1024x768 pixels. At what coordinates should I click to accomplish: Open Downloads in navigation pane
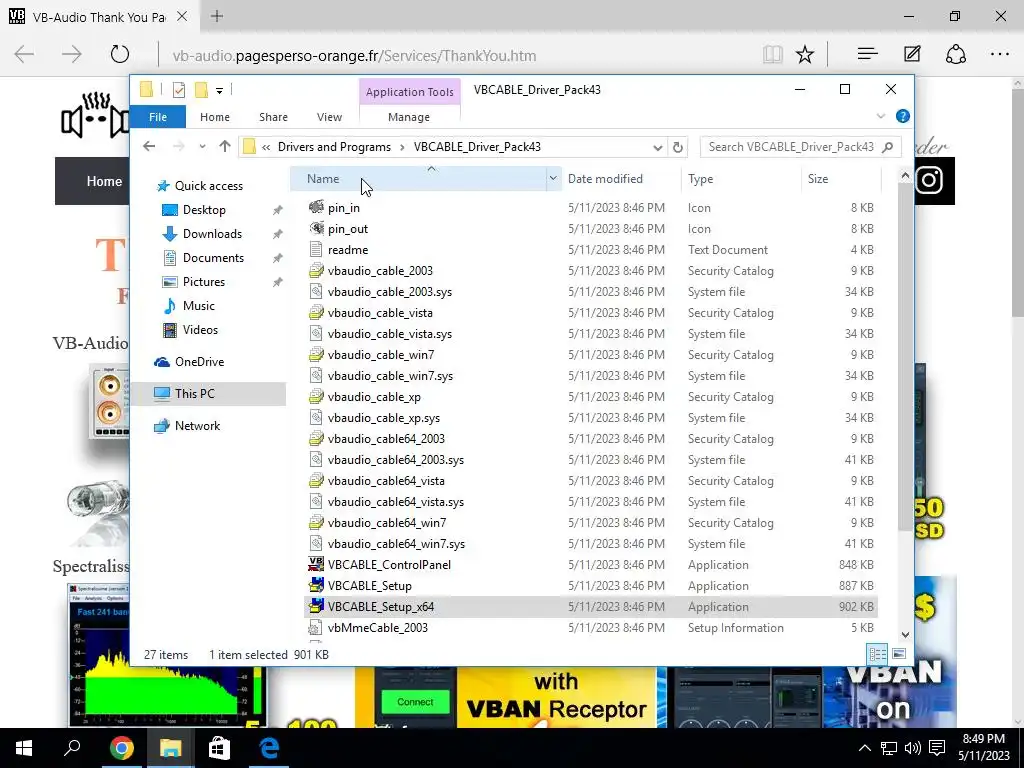pos(212,234)
